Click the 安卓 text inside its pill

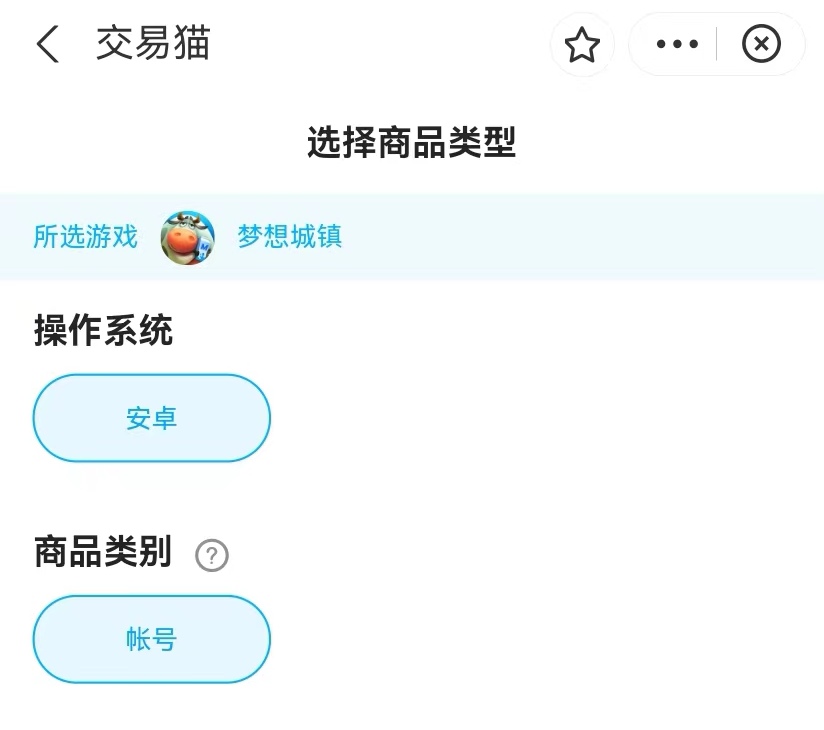coord(152,418)
